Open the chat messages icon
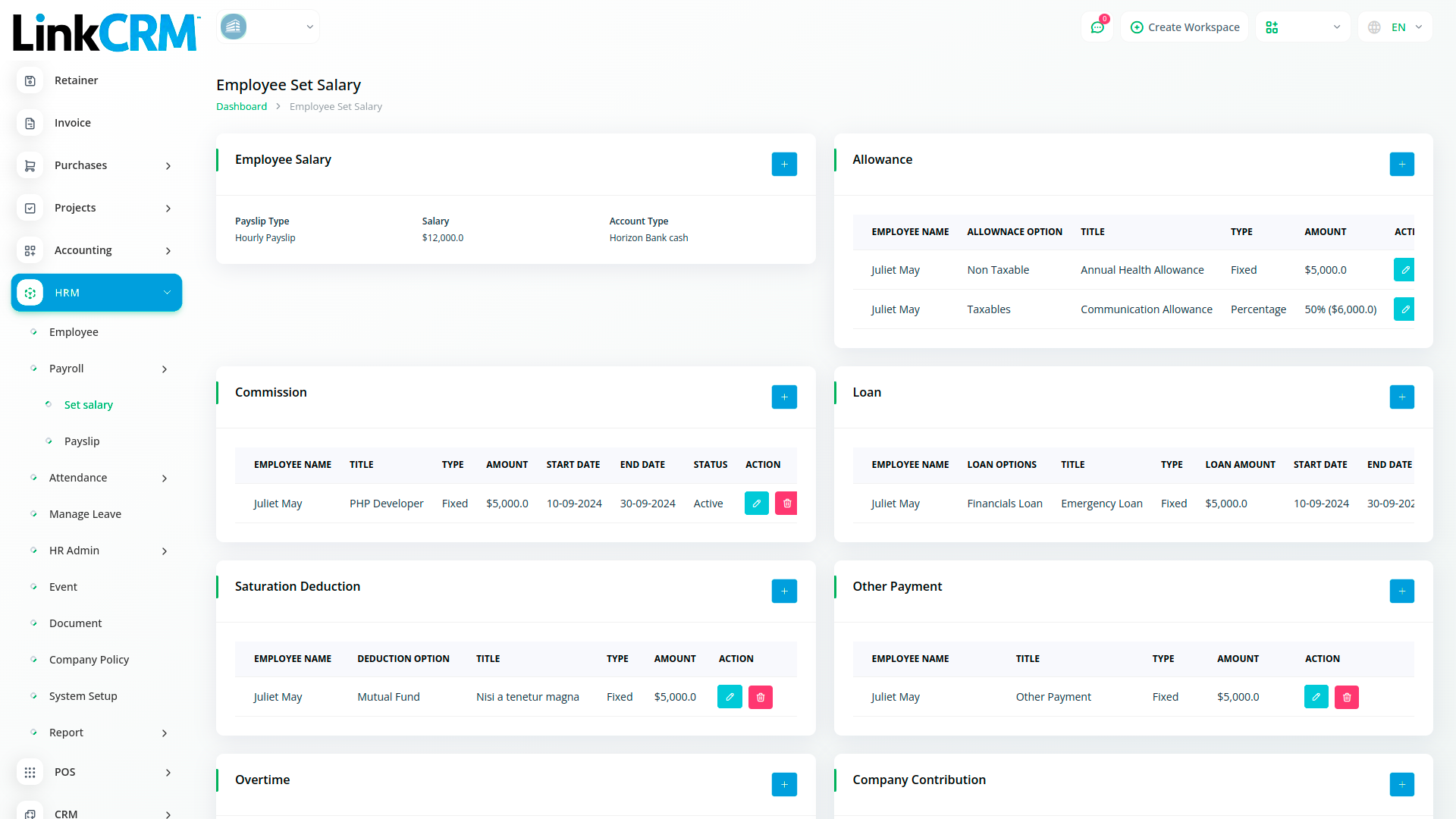The height and width of the screenshot is (819, 1456). 1097,27
